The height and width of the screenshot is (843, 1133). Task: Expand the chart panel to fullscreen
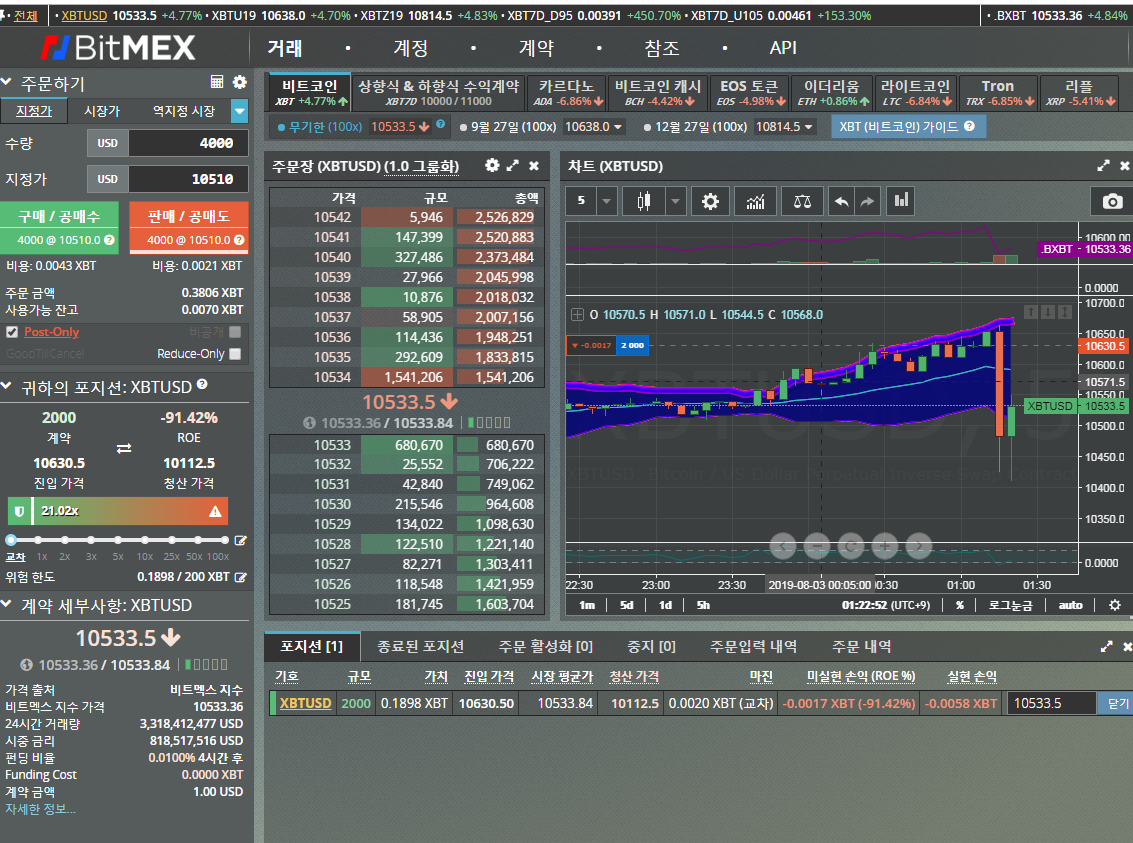[x=1103, y=165]
